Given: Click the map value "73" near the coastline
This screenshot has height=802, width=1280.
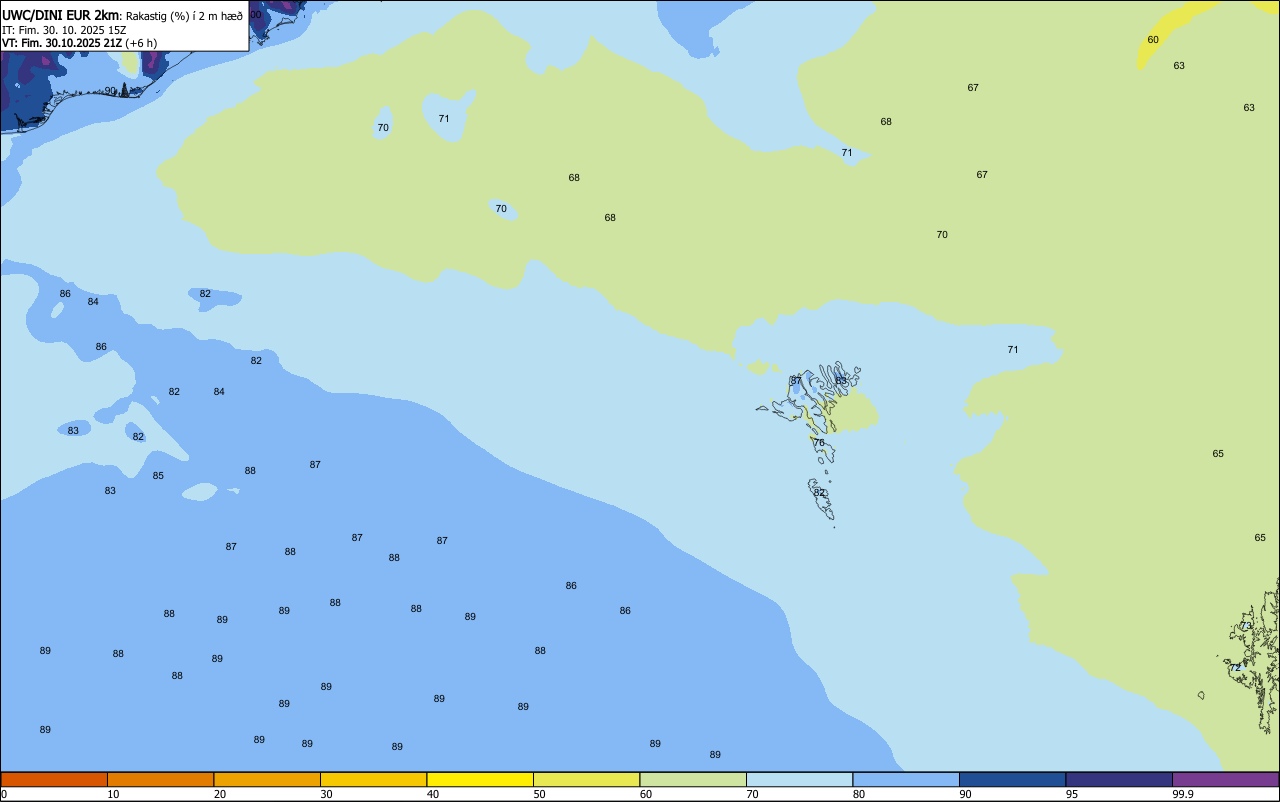Looking at the screenshot, I should 1246,626.
